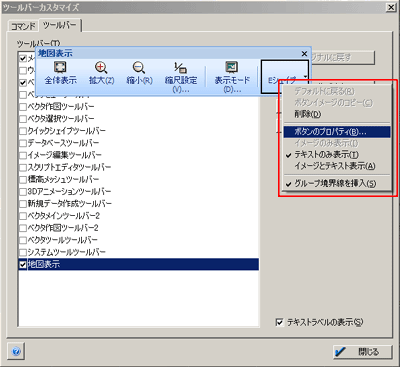The width and height of the screenshot is (400, 367).
Task: Click the partly hidden オリジナルに戻す button
Action: pyautogui.click(x=343, y=57)
